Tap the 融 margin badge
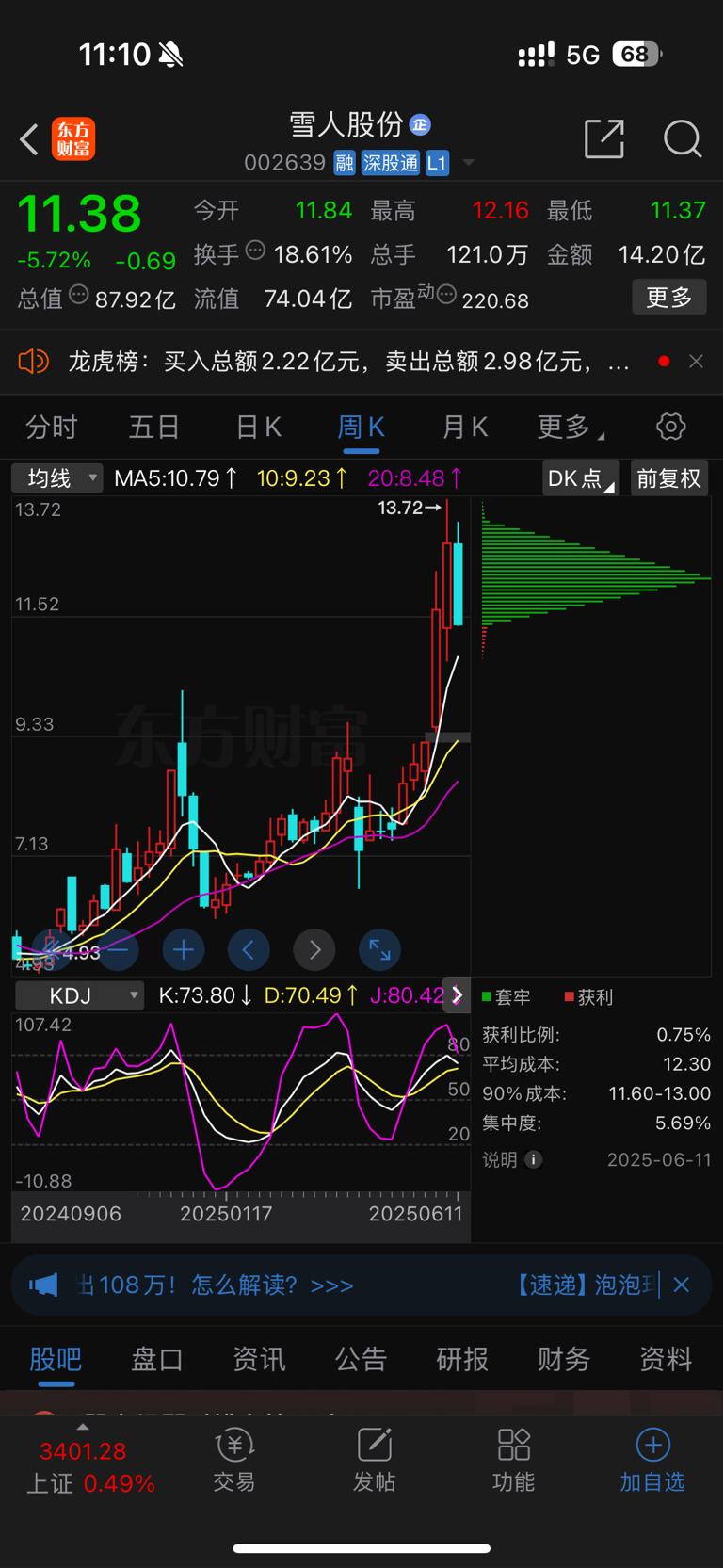Screen dimensions: 724x1568 (x=345, y=163)
